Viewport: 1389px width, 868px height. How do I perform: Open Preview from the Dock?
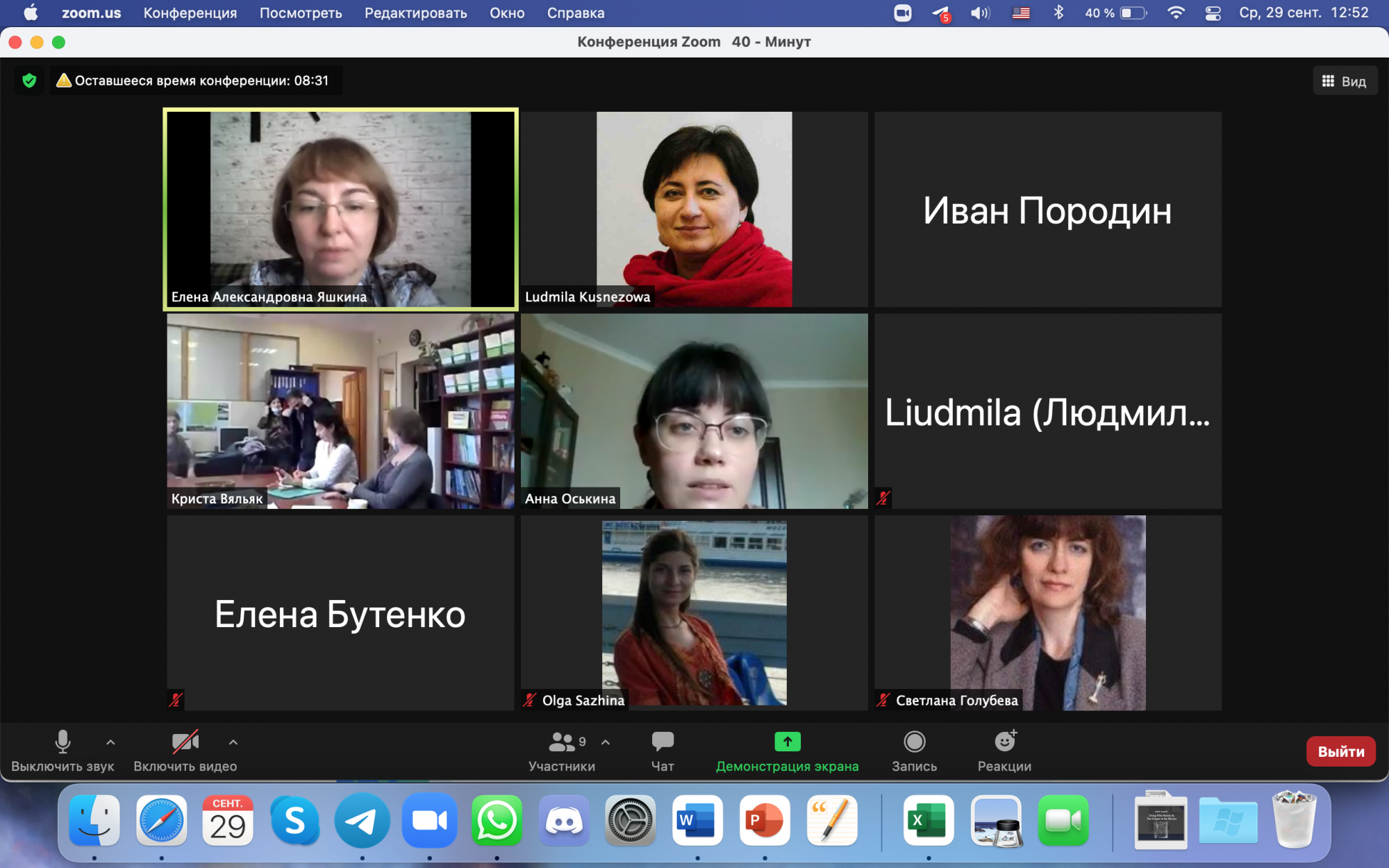(996, 821)
